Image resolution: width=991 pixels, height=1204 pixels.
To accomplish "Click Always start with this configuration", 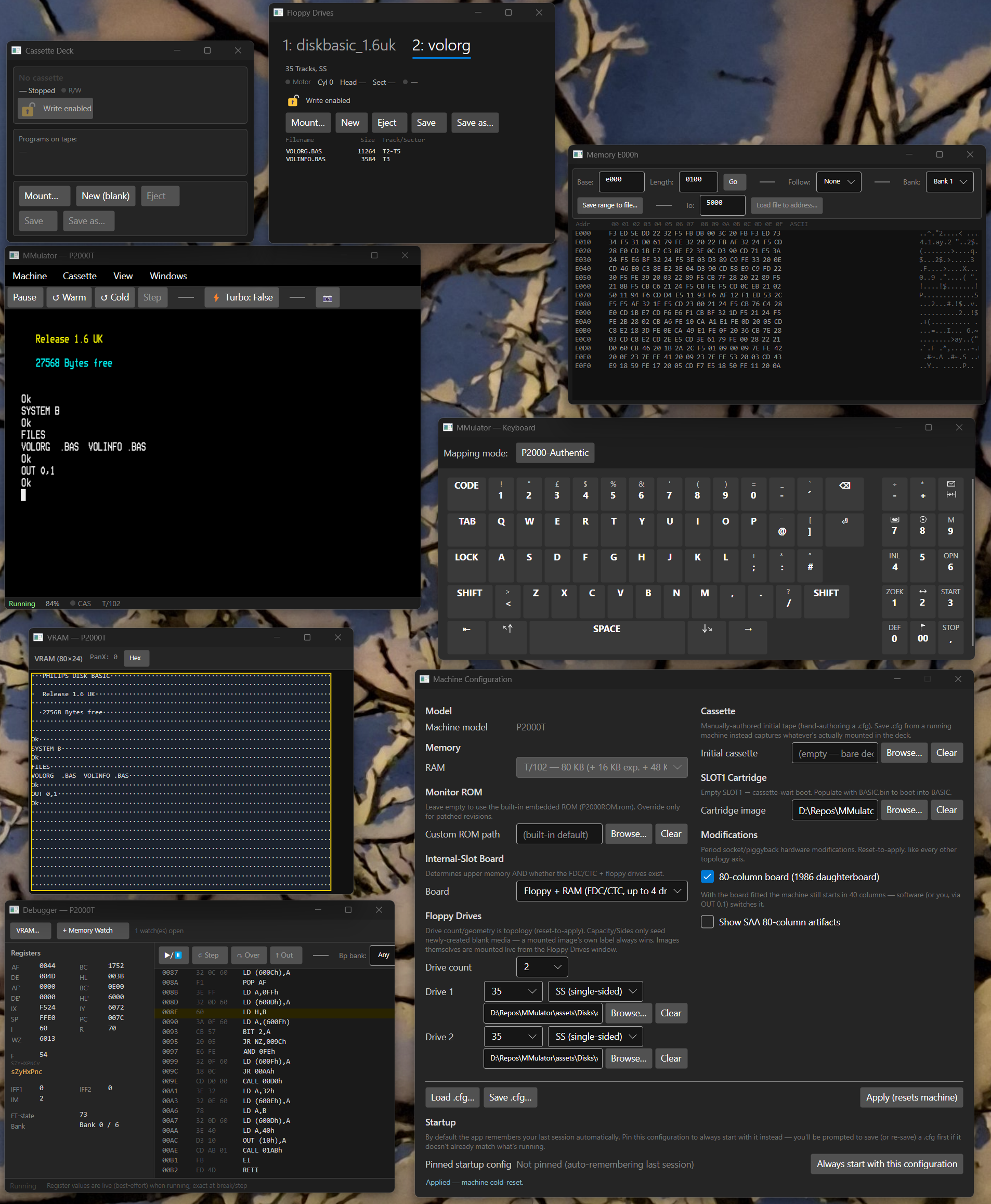I will click(x=887, y=1164).
